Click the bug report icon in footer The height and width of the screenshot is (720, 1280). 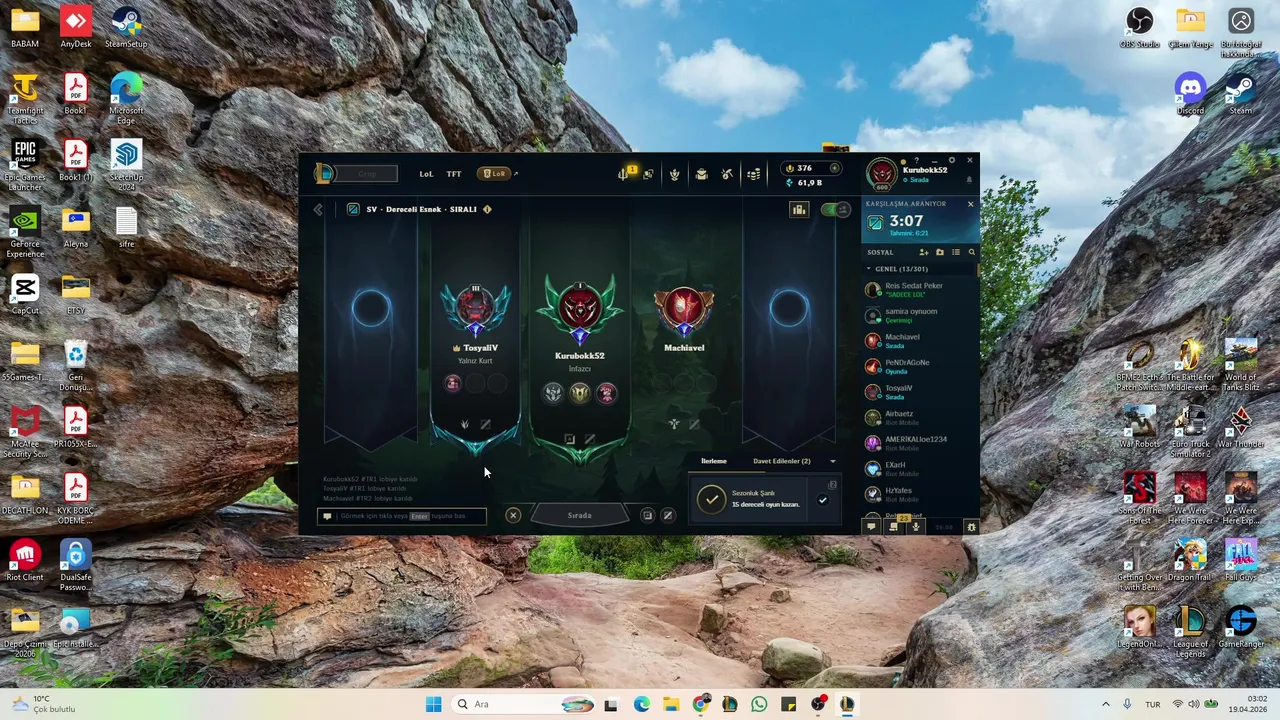971,526
